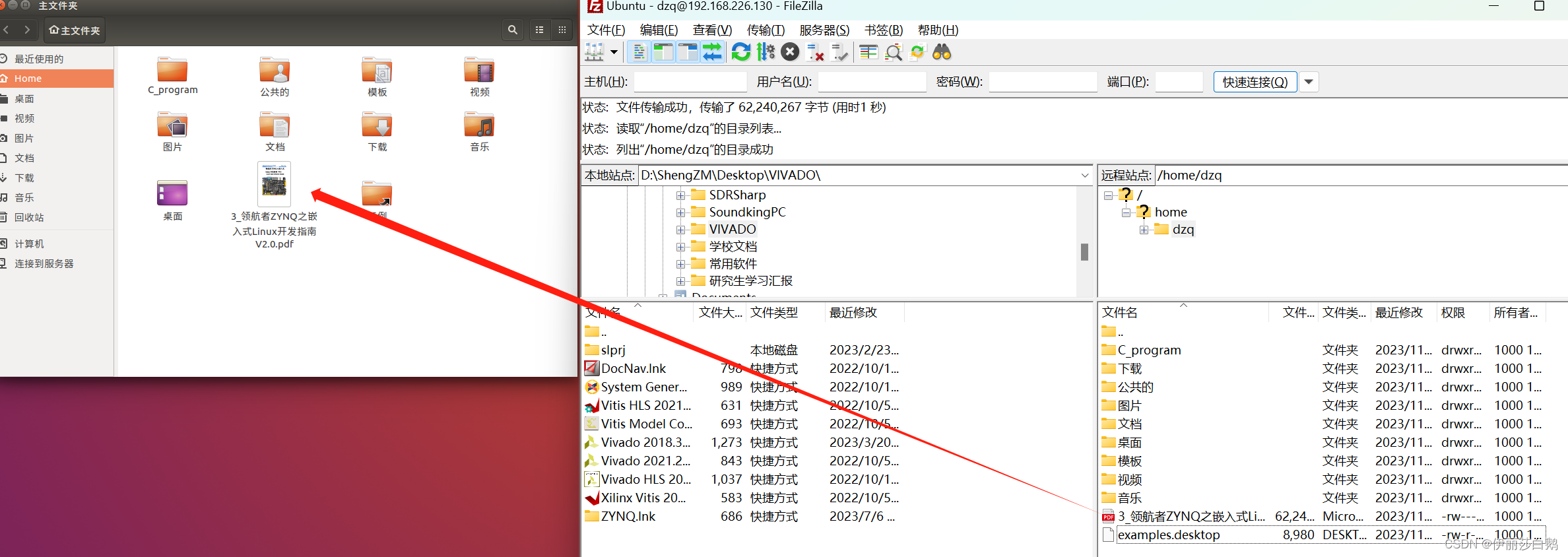The image size is (1568, 557).
Task: Click the remote 文件名 column header
Action: pyautogui.click(x=1184, y=312)
